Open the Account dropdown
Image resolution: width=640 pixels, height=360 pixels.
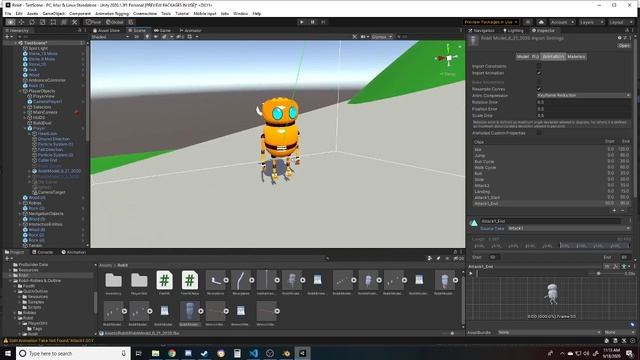562,22
